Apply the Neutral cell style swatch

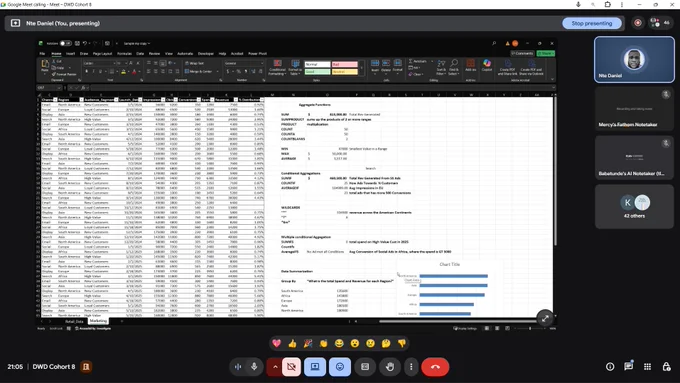[x=345, y=72]
